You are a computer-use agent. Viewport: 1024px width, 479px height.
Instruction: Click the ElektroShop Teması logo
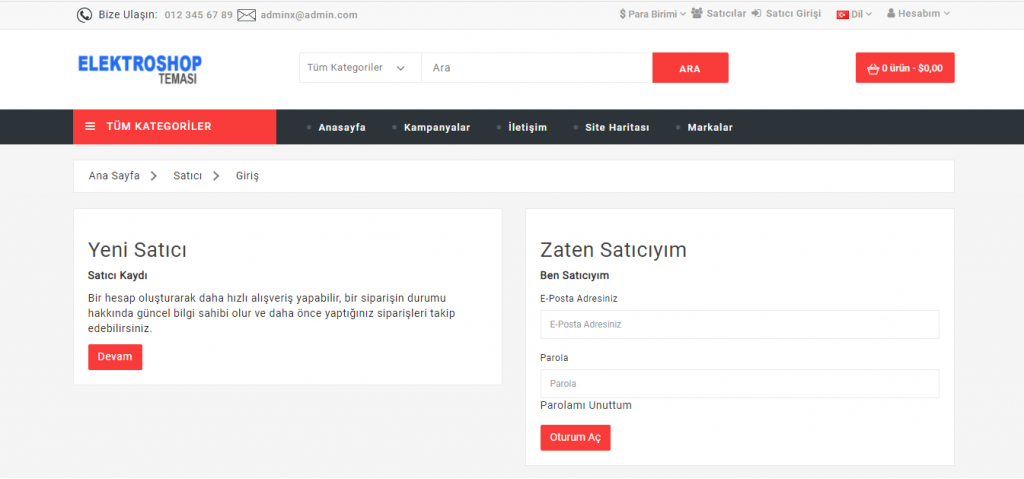(140, 68)
